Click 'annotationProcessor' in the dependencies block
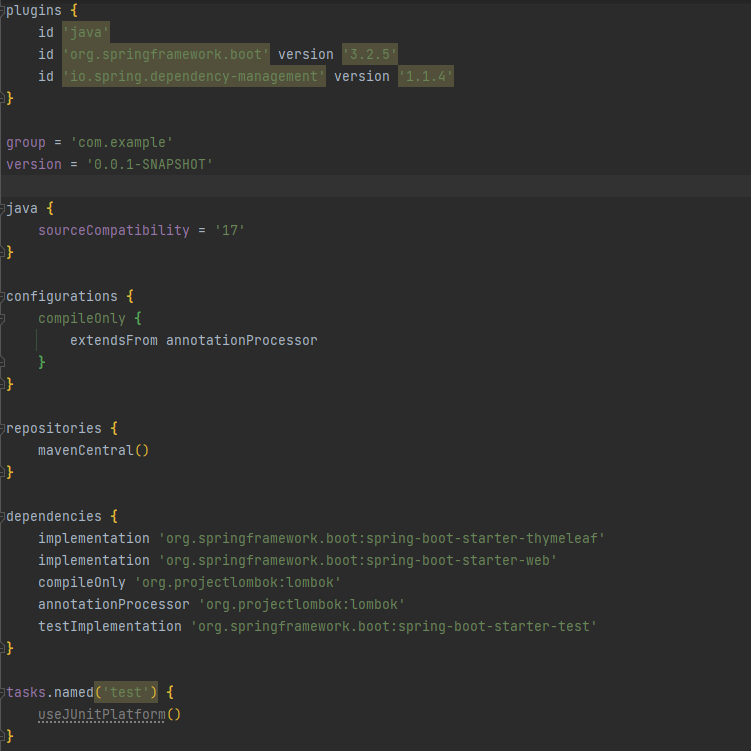 114,604
